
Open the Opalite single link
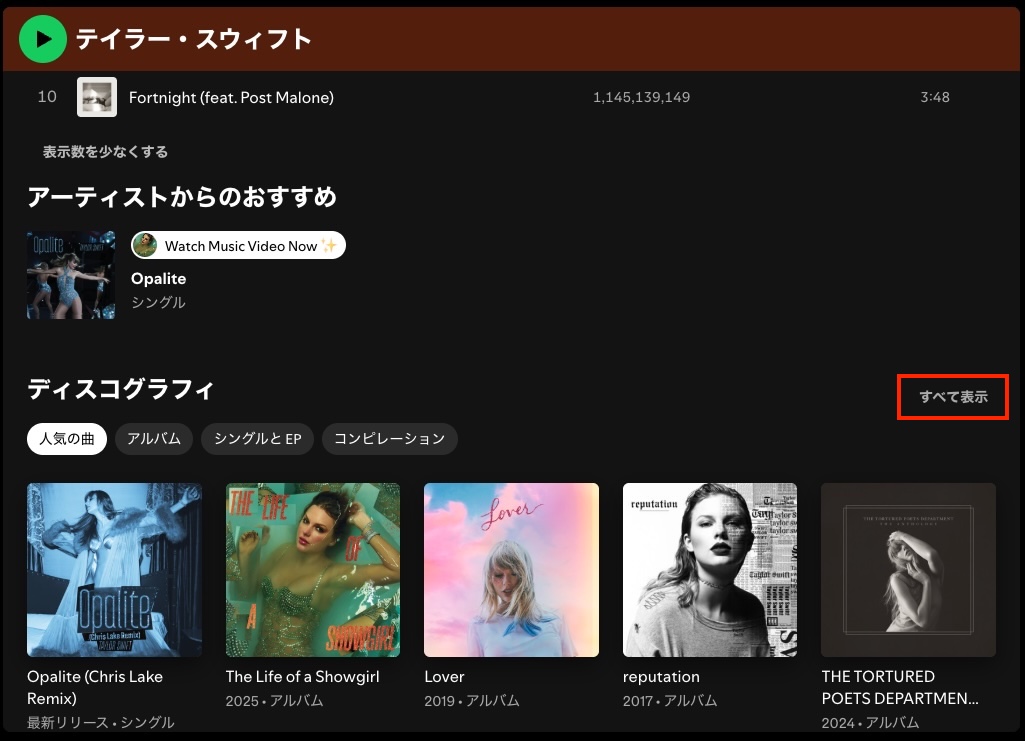tap(158, 278)
